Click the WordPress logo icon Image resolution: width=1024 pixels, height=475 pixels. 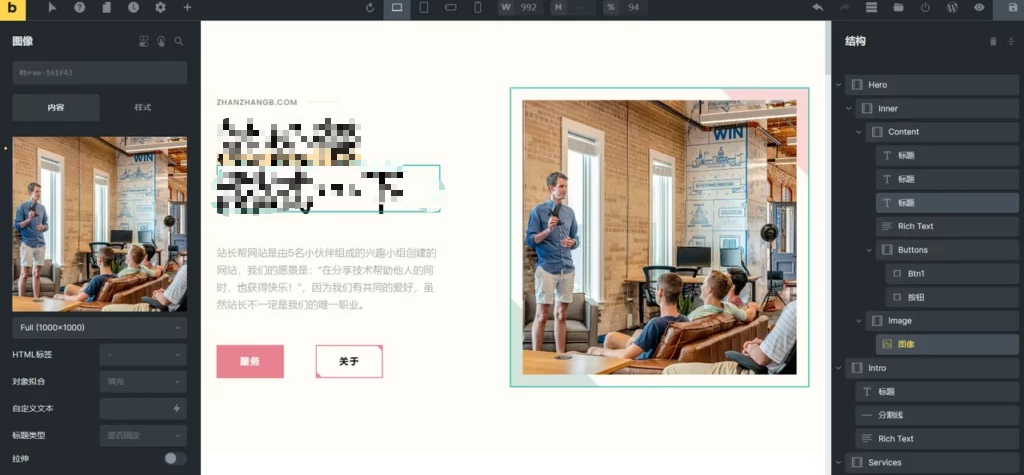[x=952, y=7]
